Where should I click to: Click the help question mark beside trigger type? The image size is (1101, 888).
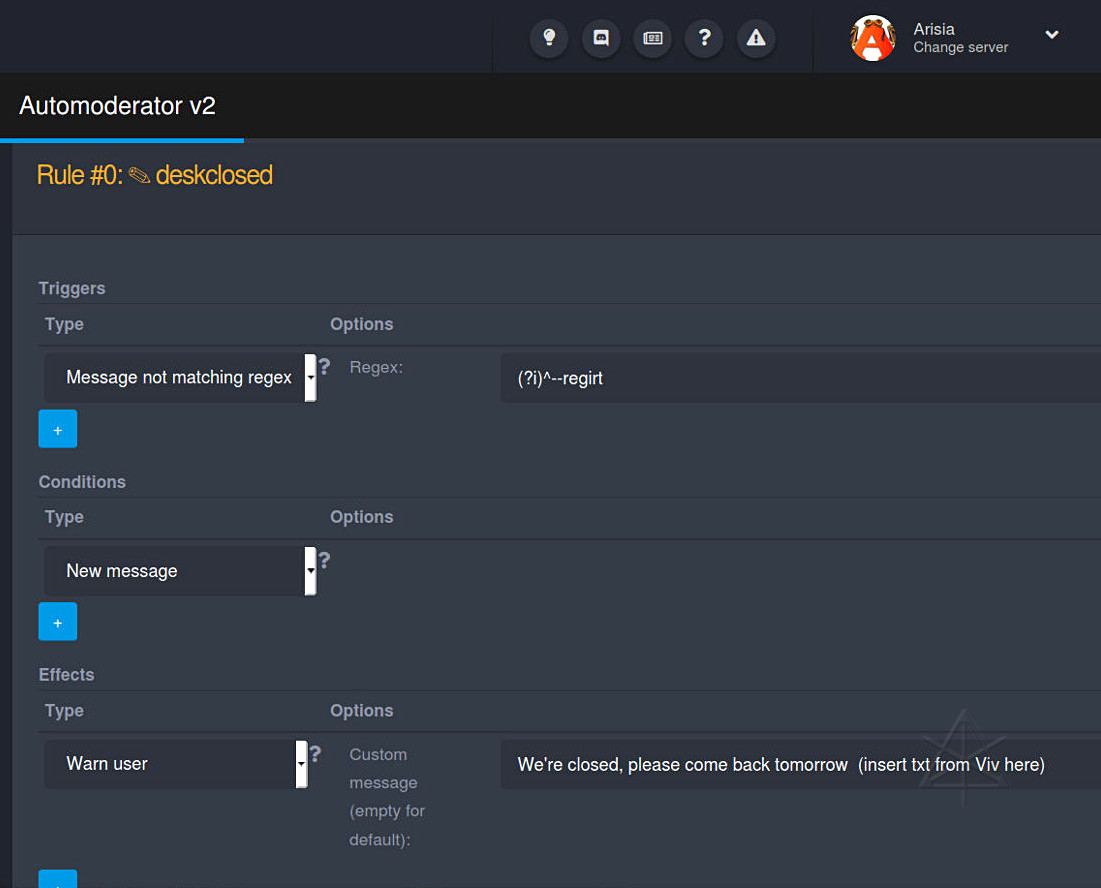pyautogui.click(x=324, y=367)
